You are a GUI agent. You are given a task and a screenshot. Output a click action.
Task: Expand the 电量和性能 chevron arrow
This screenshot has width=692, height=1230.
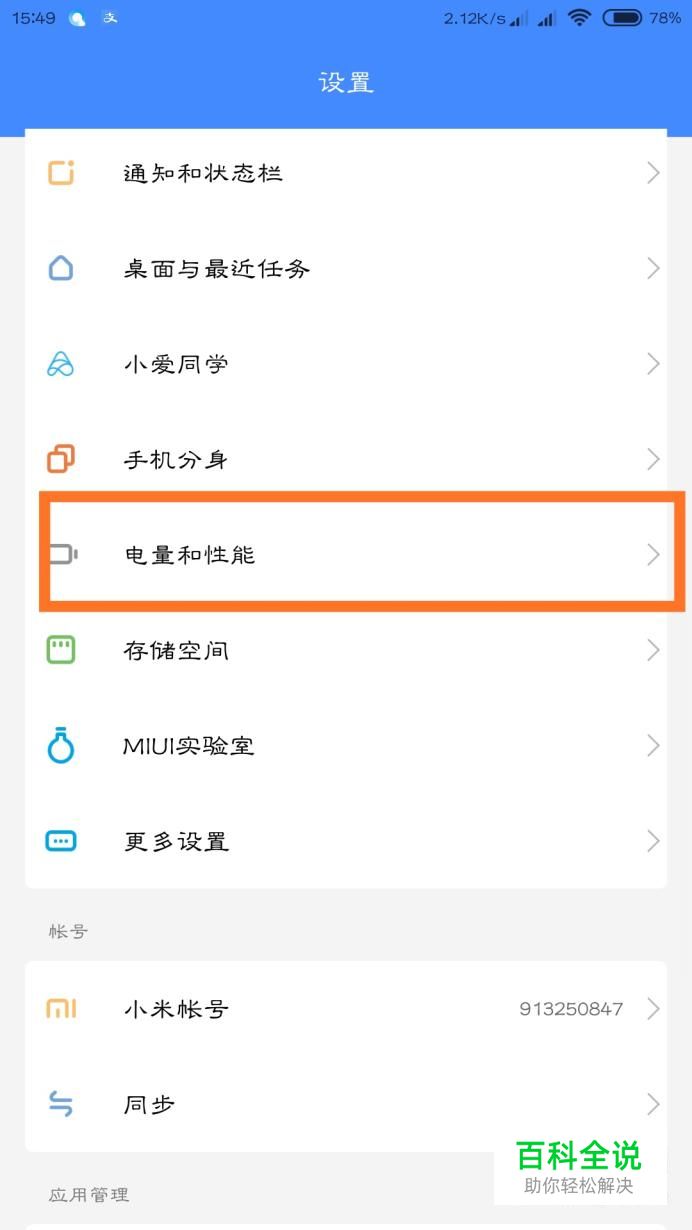653,554
